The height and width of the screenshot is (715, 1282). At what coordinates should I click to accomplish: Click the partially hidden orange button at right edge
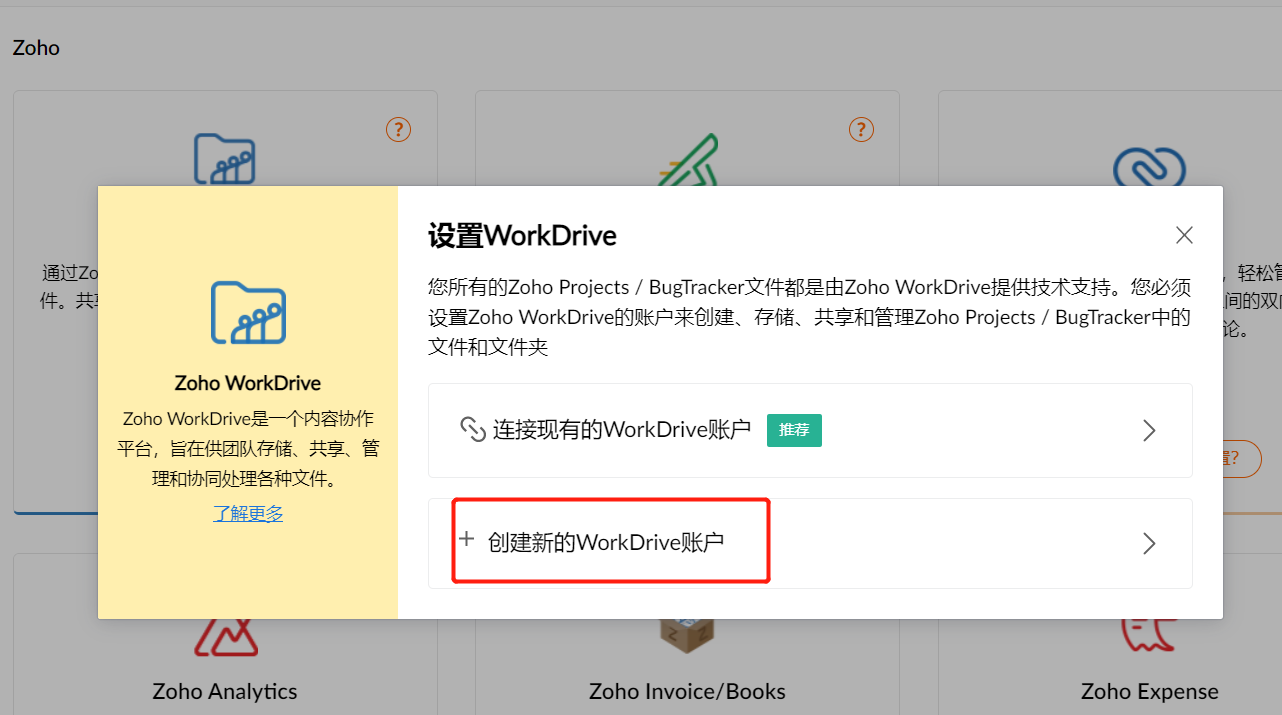[1241, 458]
